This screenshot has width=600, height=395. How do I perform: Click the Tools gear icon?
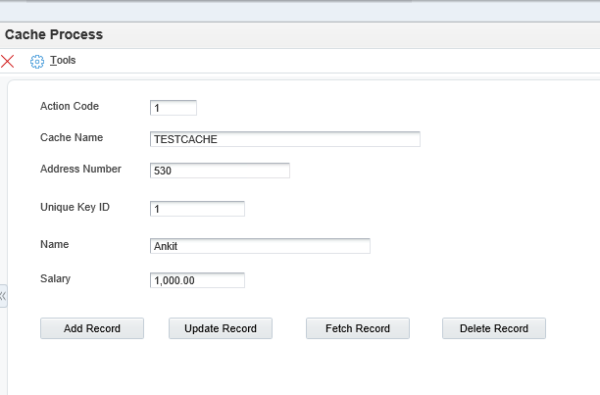click(x=37, y=62)
